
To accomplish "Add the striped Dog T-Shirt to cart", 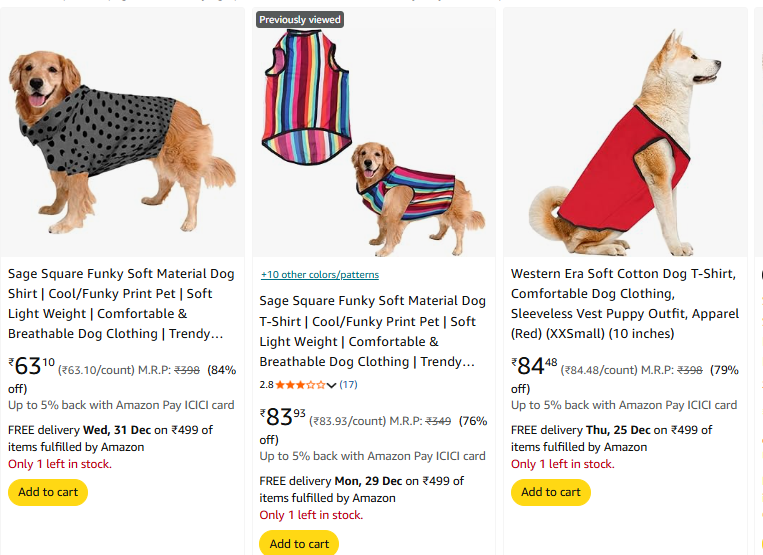I will click(x=299, y=543).
